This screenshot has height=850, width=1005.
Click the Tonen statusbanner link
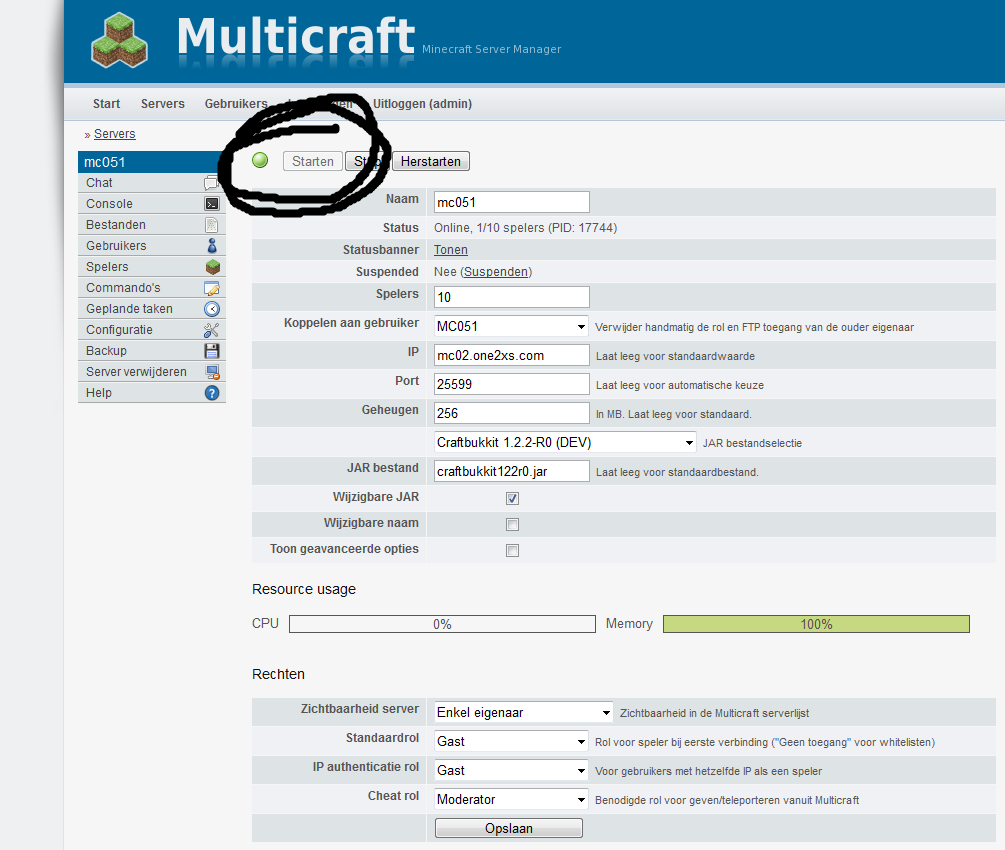click(451, 250)
